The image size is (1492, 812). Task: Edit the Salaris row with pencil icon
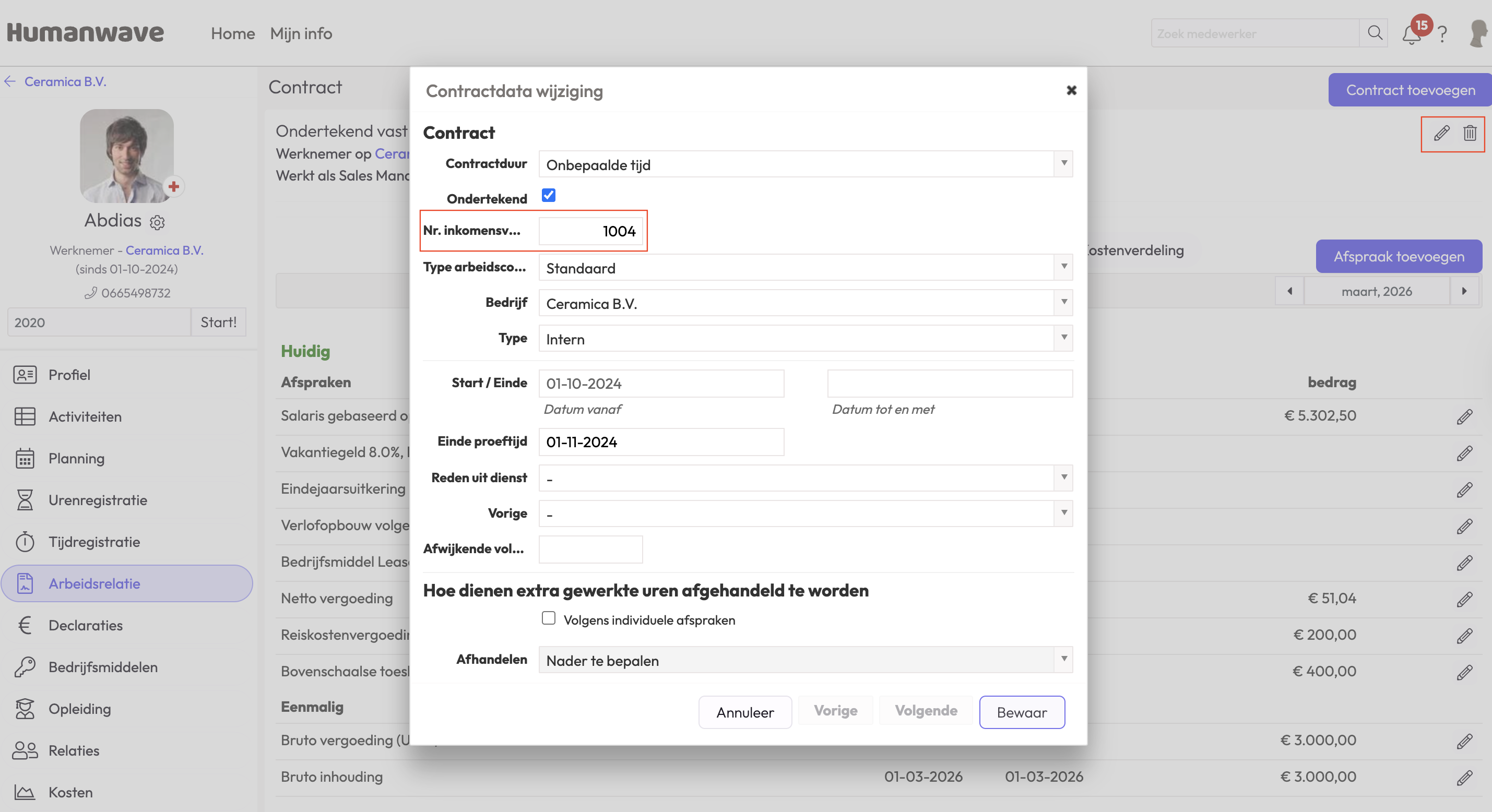pyautogui.click(x=1464, y=416)
